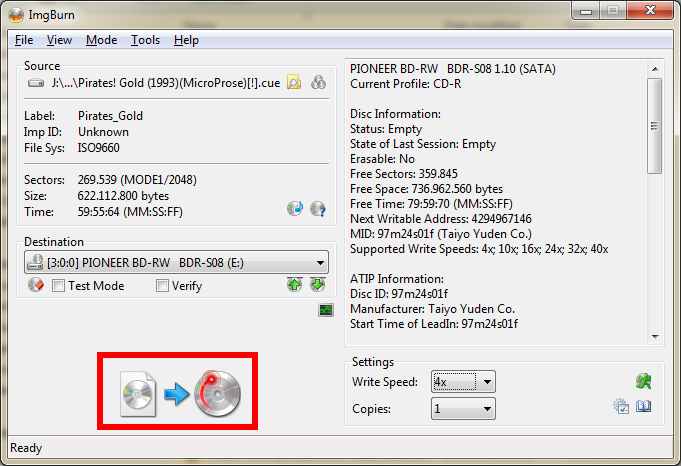Click the book icon beside Copies

click(644, 407)
